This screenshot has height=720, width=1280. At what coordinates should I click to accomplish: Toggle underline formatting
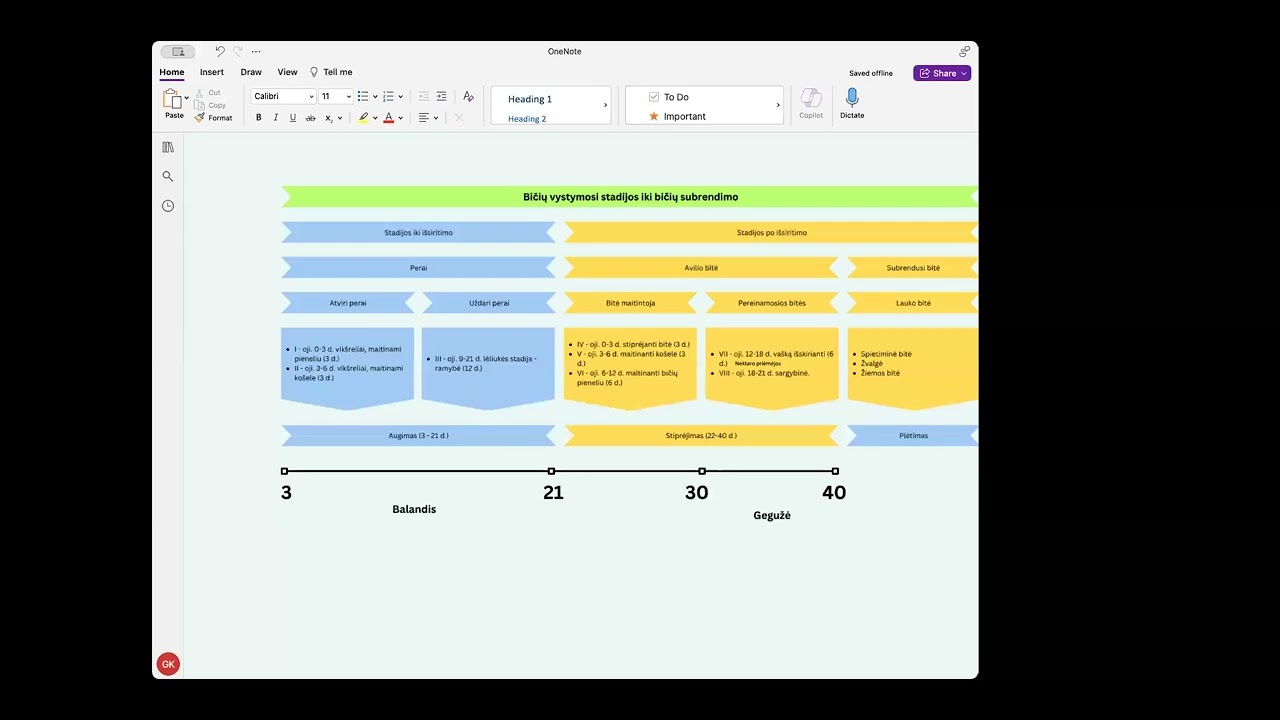(x=293, y=118)
